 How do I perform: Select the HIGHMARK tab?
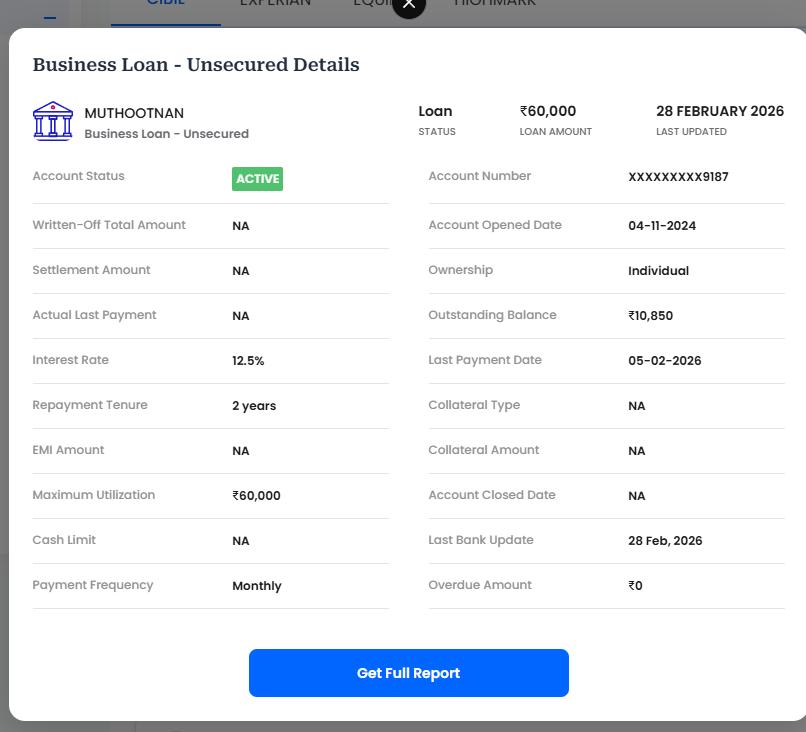tap(495, 4)
